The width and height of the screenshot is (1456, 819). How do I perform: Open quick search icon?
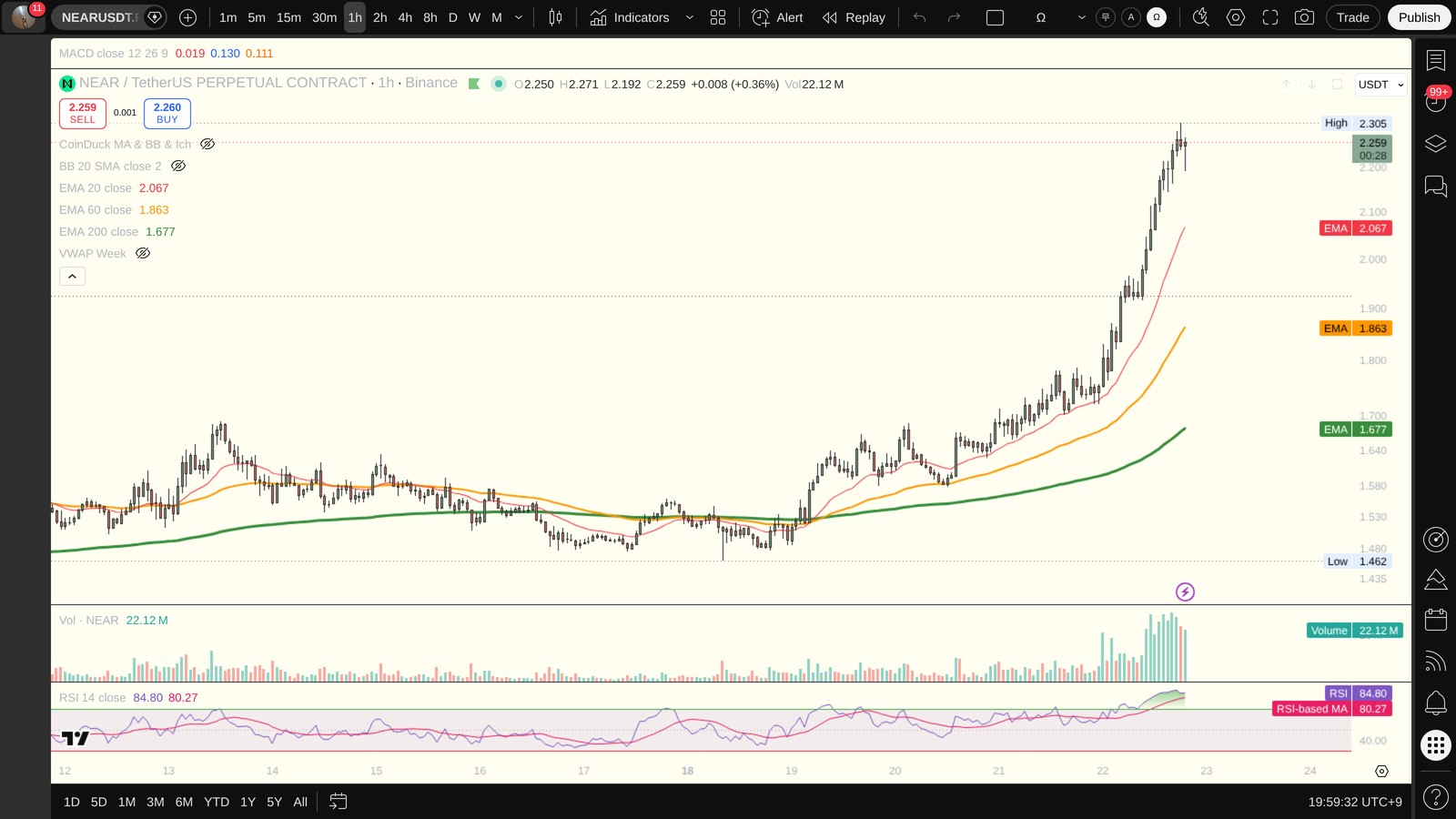coord(1201,17)
